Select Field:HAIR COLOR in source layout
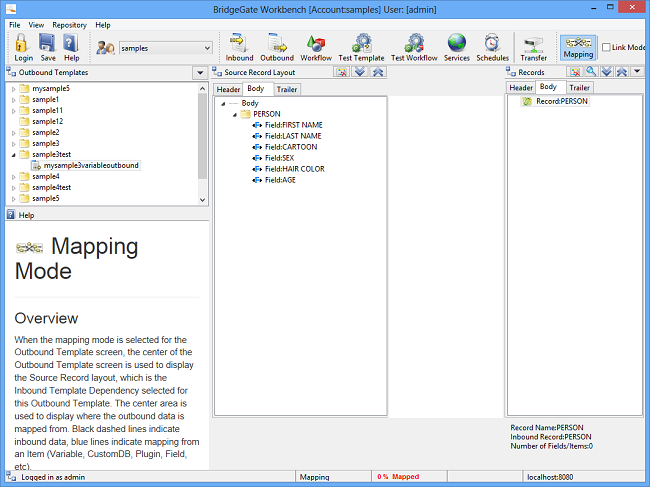This screenshot has height=487, width=650. tap(295, 169)
